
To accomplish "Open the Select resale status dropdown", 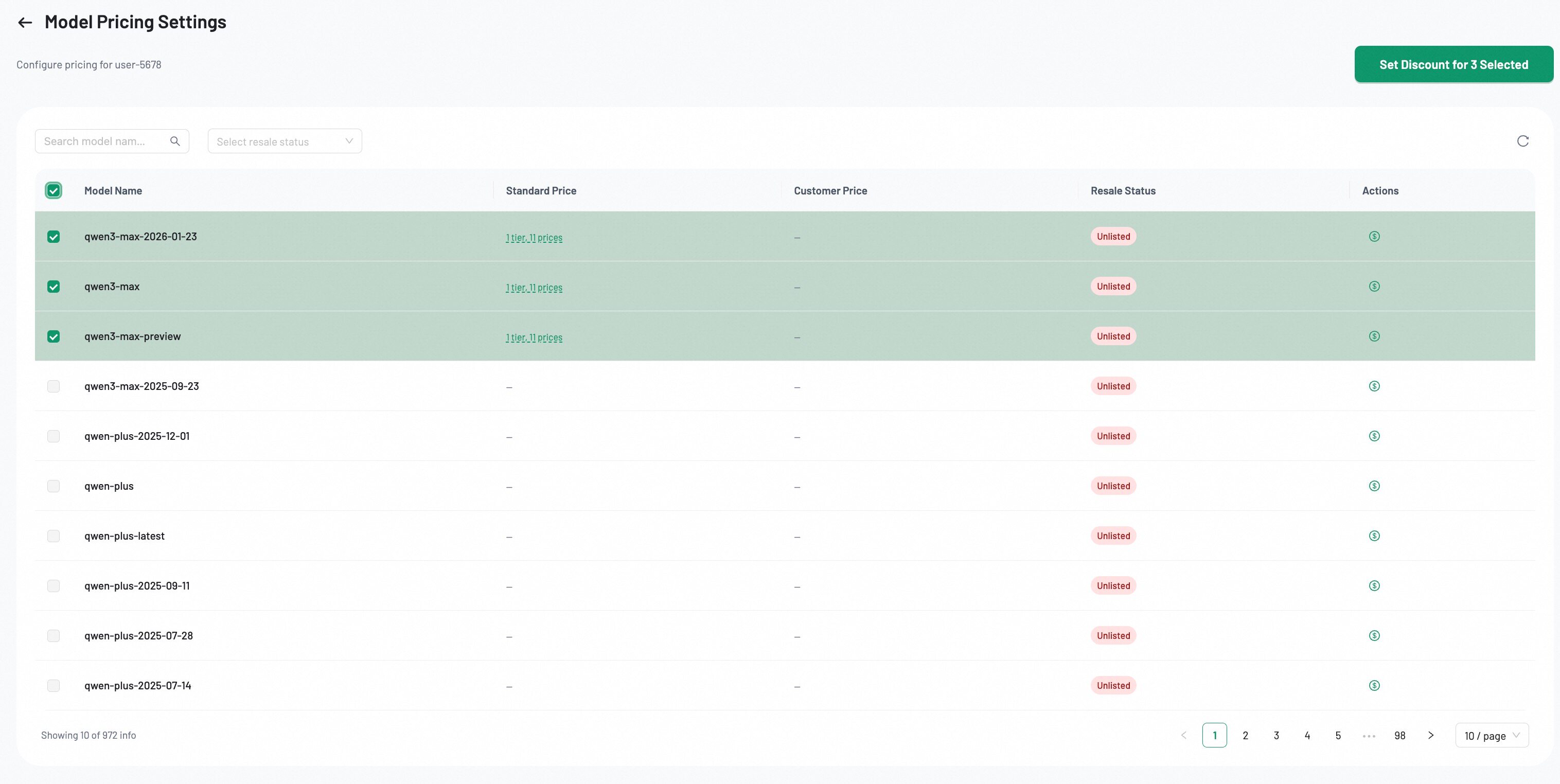I will 285,141.
